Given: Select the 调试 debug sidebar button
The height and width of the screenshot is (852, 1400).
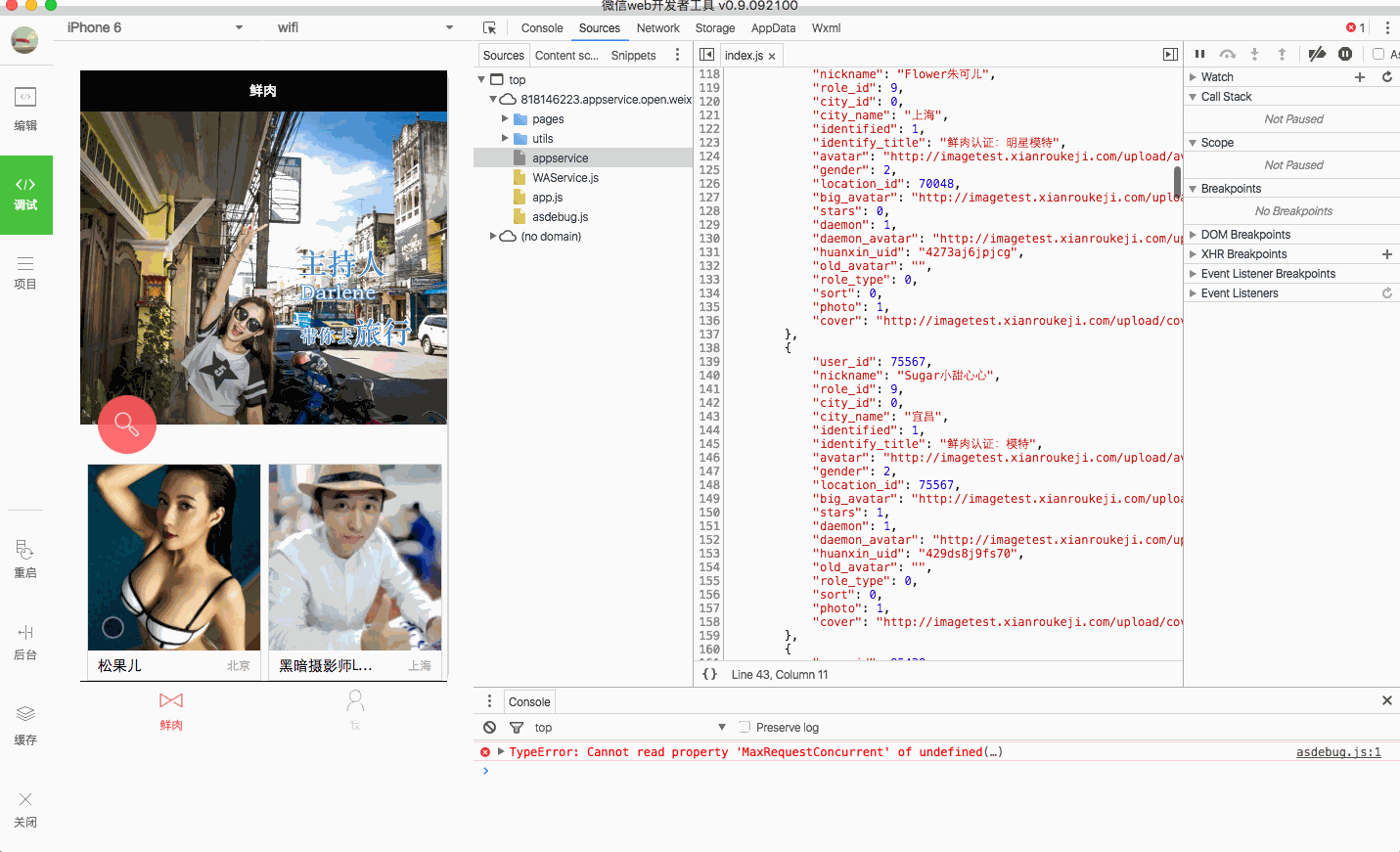Looking at the screenshot, I should [26, 195].
